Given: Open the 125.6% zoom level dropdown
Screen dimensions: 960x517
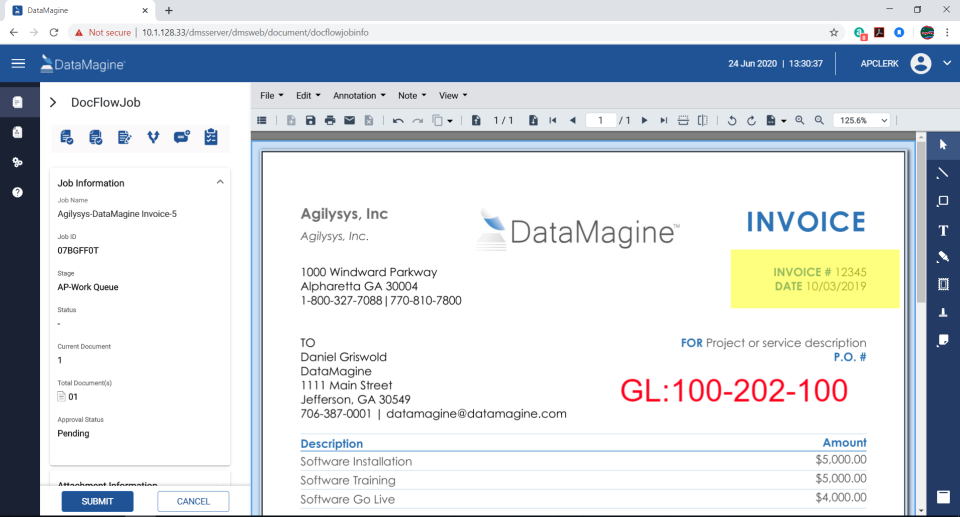Looking at the screenshot, I should [862, 121].
